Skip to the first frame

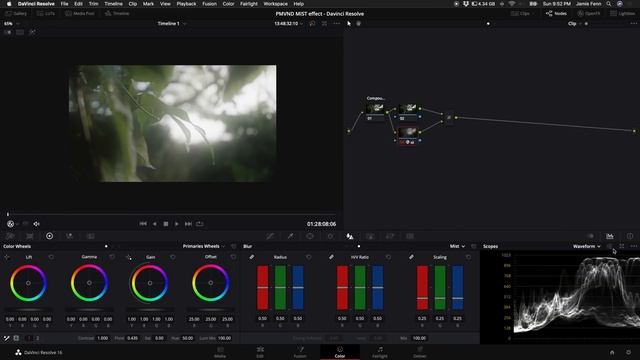point(143,224)
